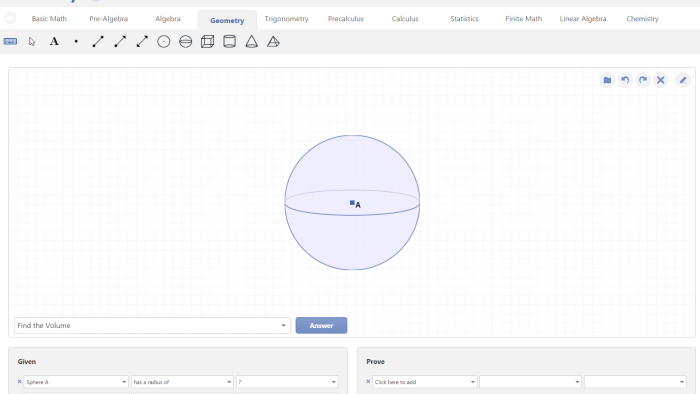Undo the last canvas action

pyautogui.click(x=625, y=80)
